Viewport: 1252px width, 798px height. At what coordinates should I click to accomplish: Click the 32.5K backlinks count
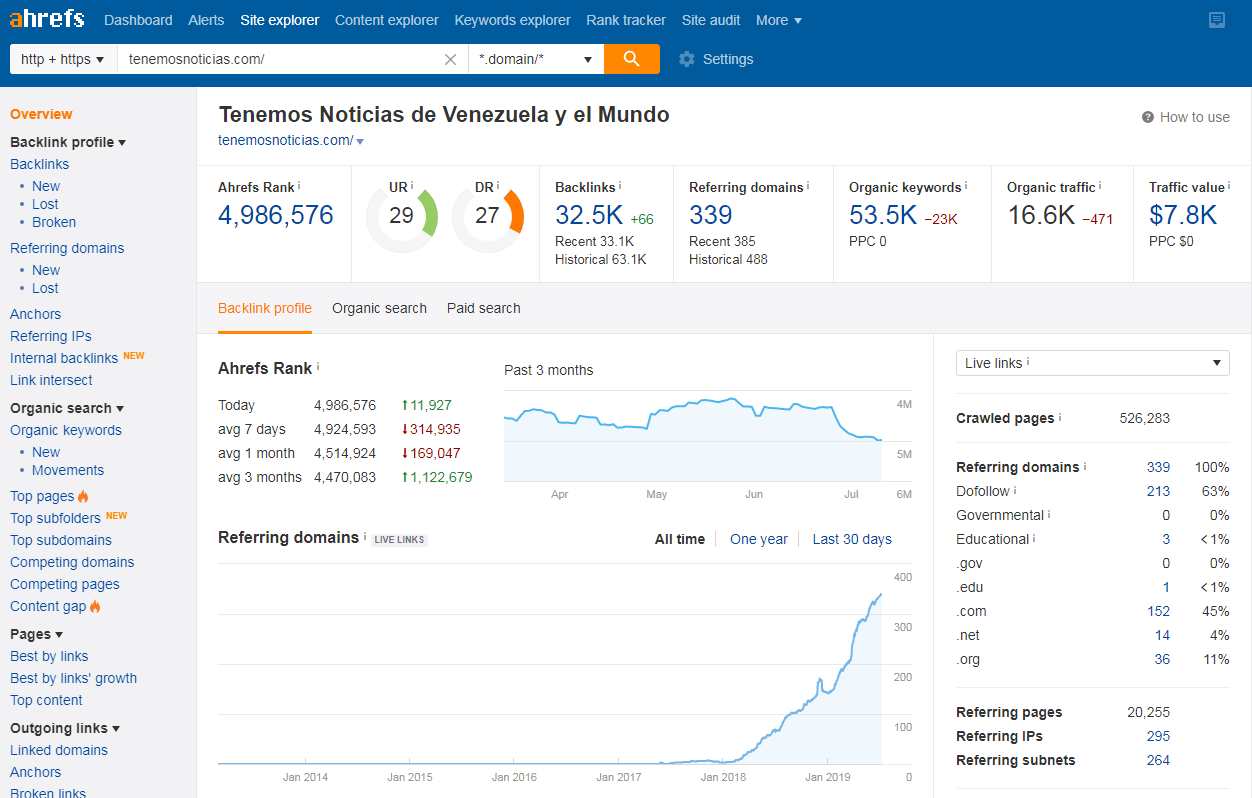[589, 215]
